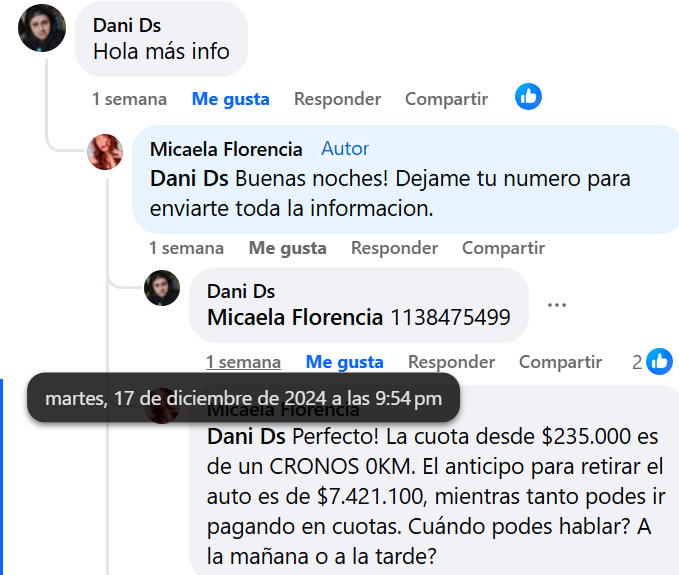Open Micaela Florencia name link with Autor badge
Image resolution: width=679 pixels, height=575 pixels.
(226, 149)
